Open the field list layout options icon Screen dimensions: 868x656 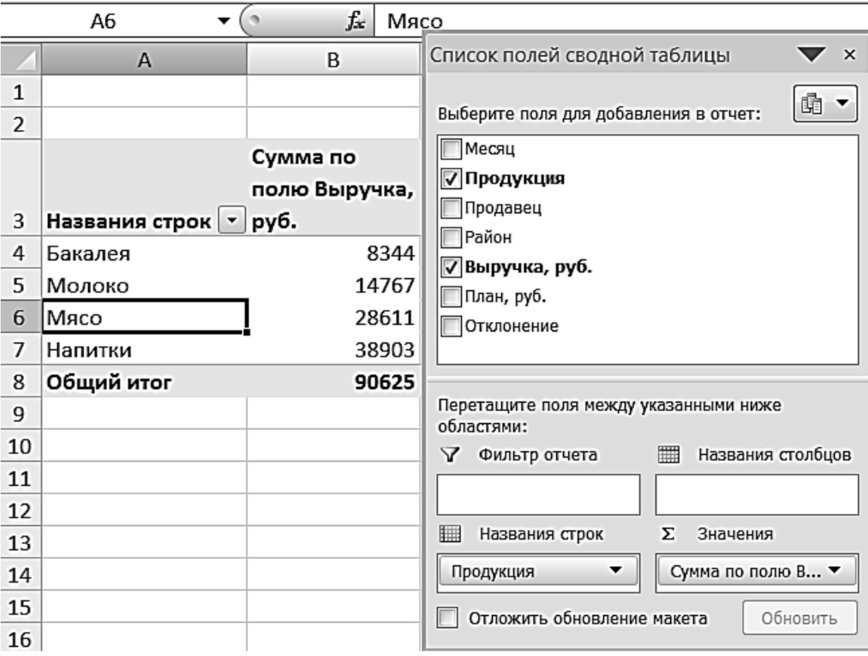(825, 104)
